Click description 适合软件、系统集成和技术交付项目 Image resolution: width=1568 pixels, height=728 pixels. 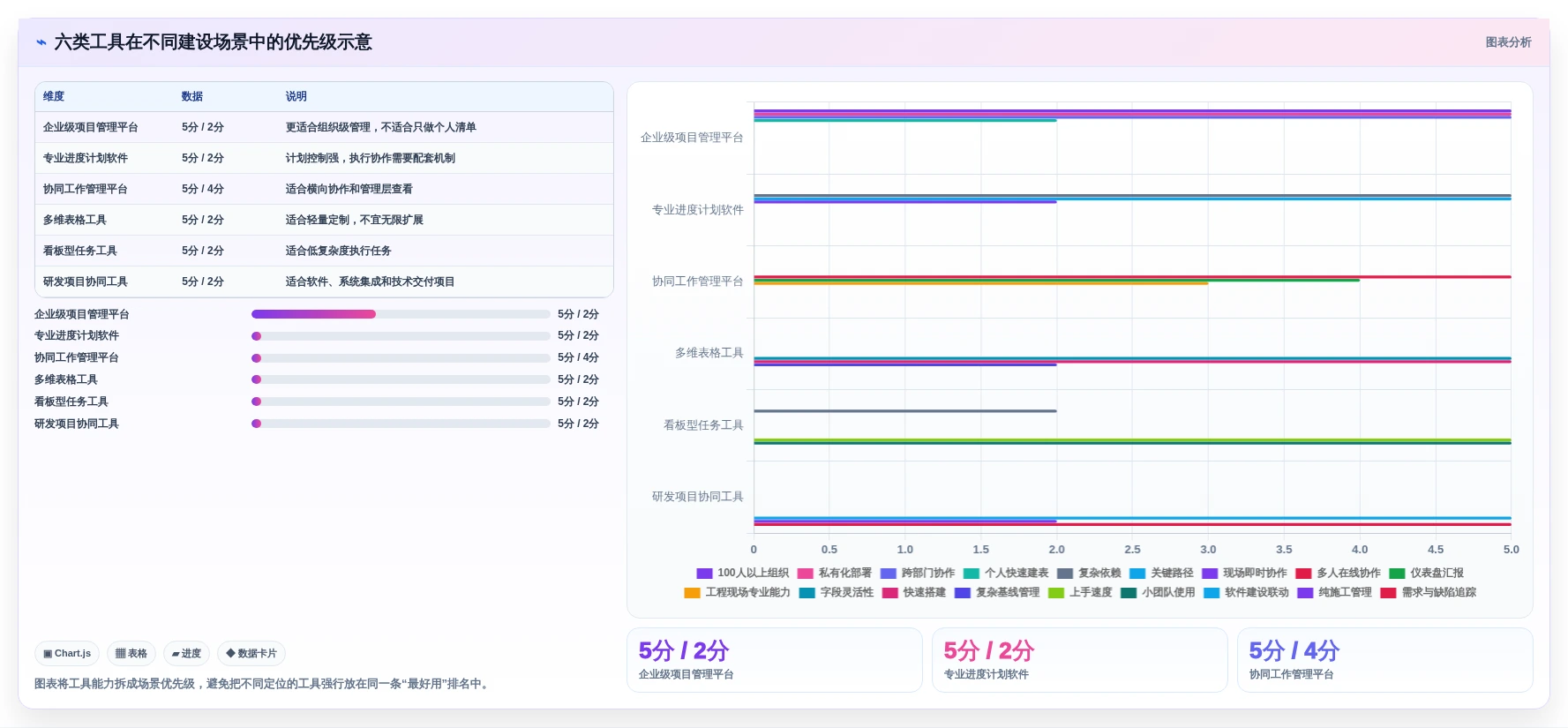(x=370, y=282)
